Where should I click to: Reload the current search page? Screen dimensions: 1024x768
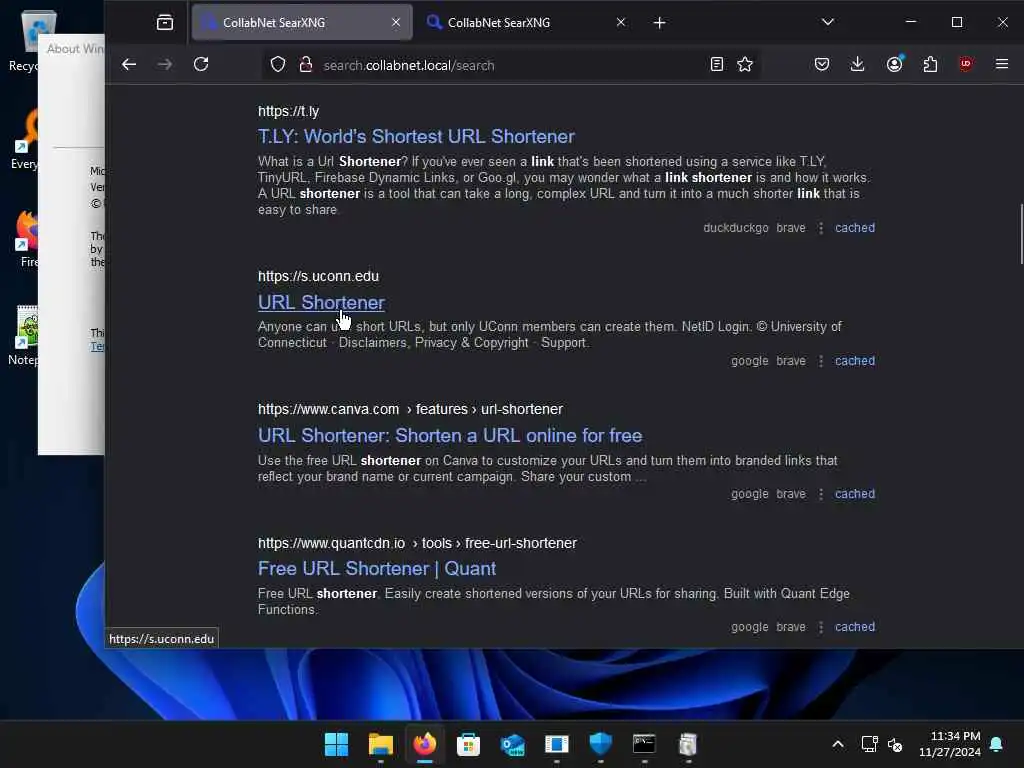point(201,64)
